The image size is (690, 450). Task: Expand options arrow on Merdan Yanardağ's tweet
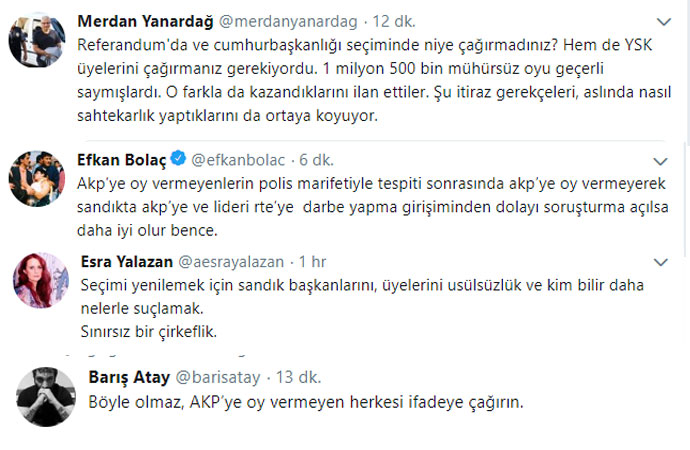coord(663,21)
